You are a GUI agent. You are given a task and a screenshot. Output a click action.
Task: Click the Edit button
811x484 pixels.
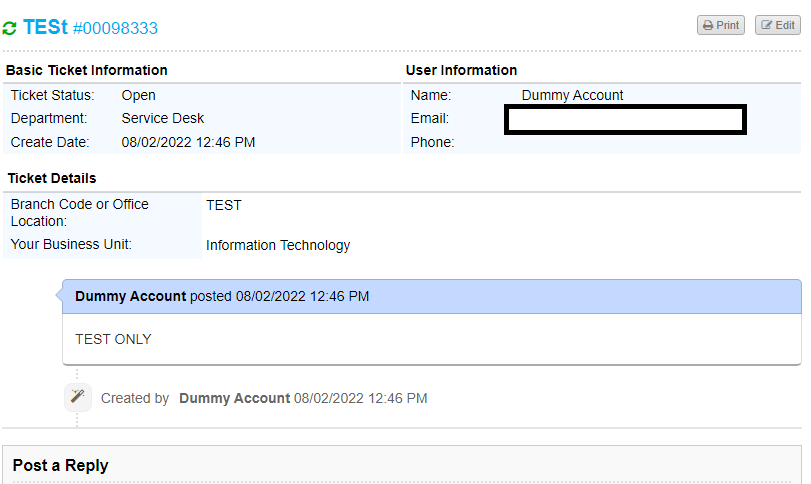click(777, 25)
